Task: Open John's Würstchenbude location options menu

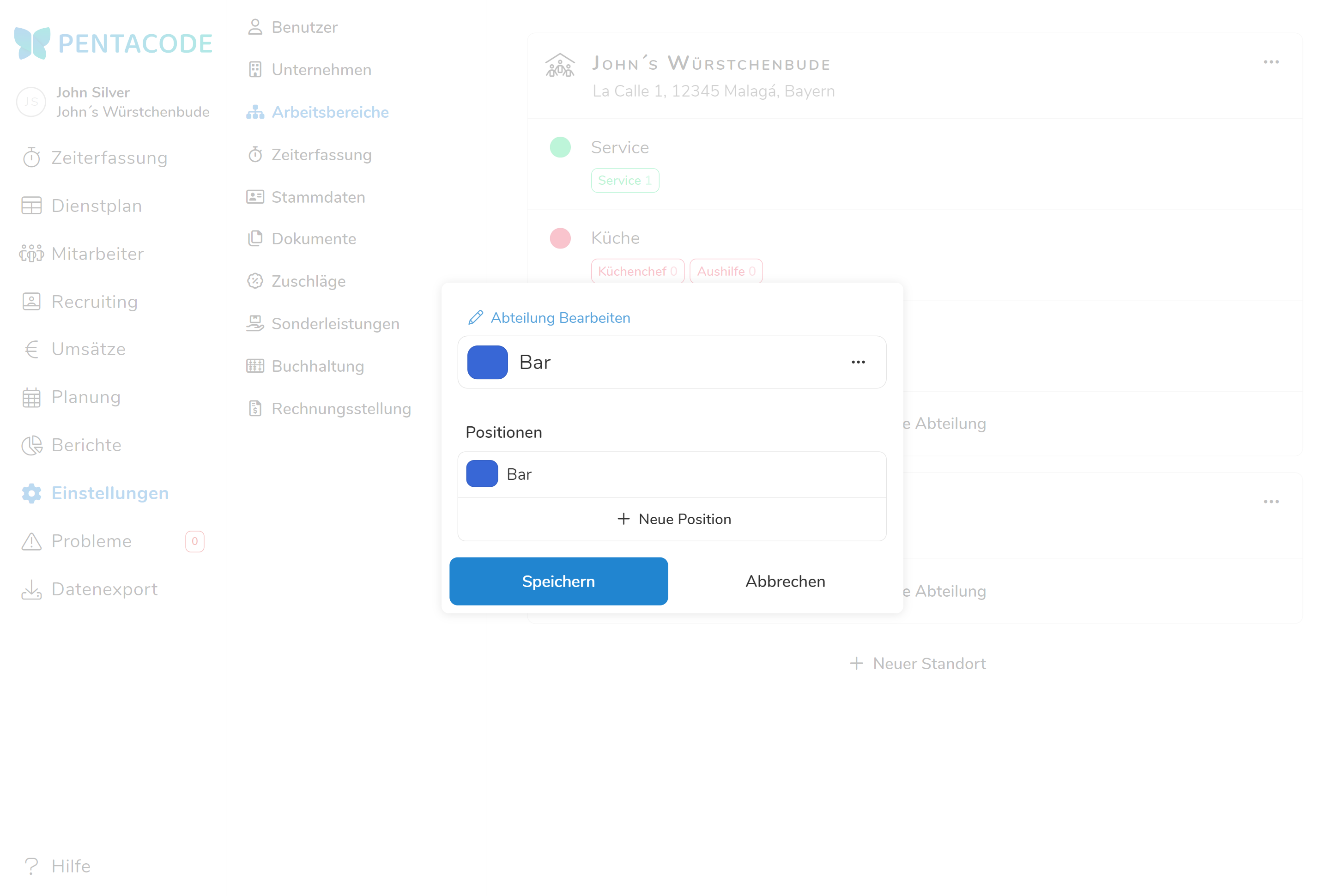Action: coord(1271,62)
